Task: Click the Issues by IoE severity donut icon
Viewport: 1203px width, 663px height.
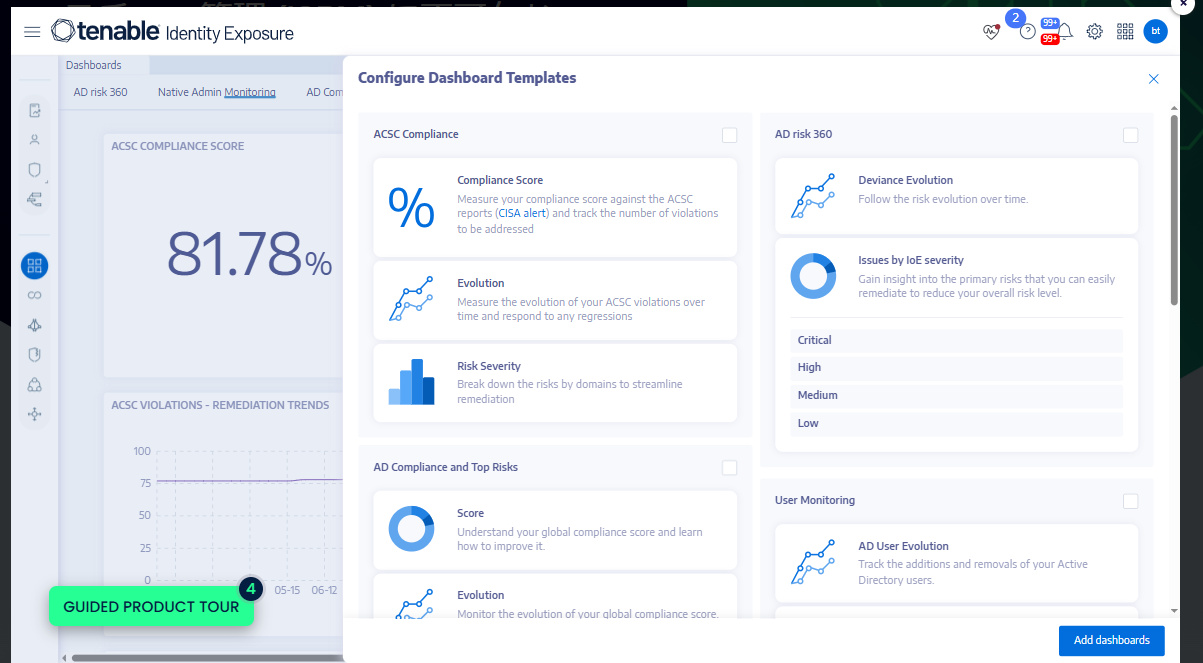Action: pos(813,276)
